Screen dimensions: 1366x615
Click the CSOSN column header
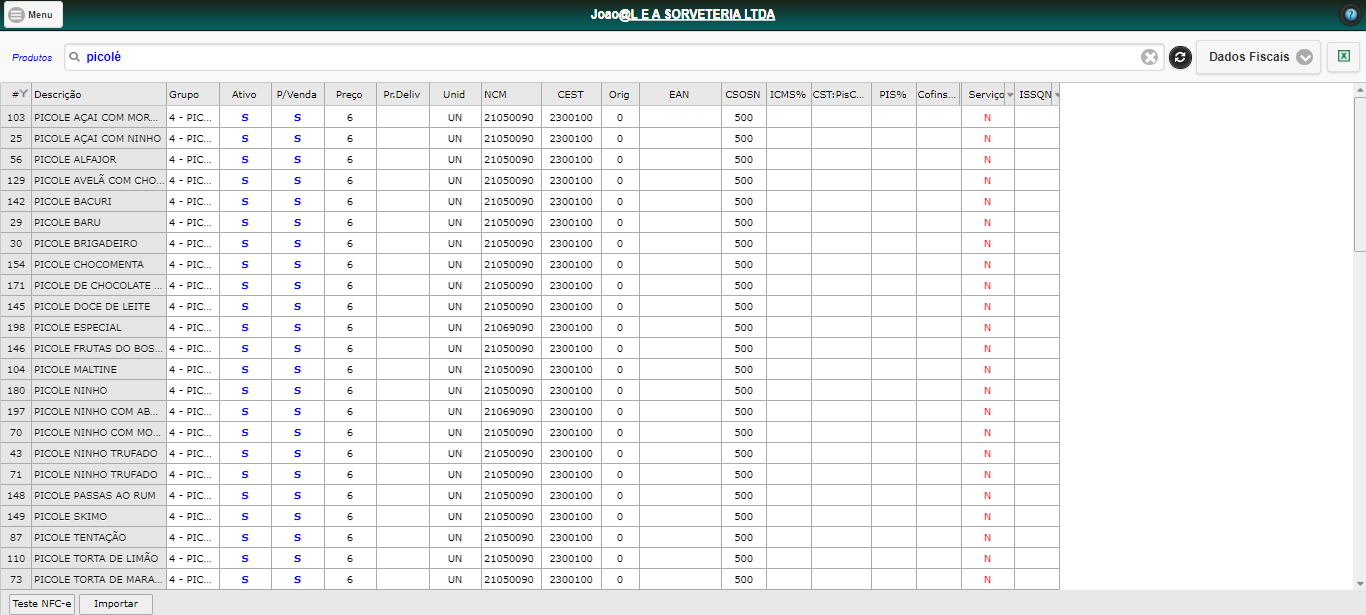coord(743,95)
